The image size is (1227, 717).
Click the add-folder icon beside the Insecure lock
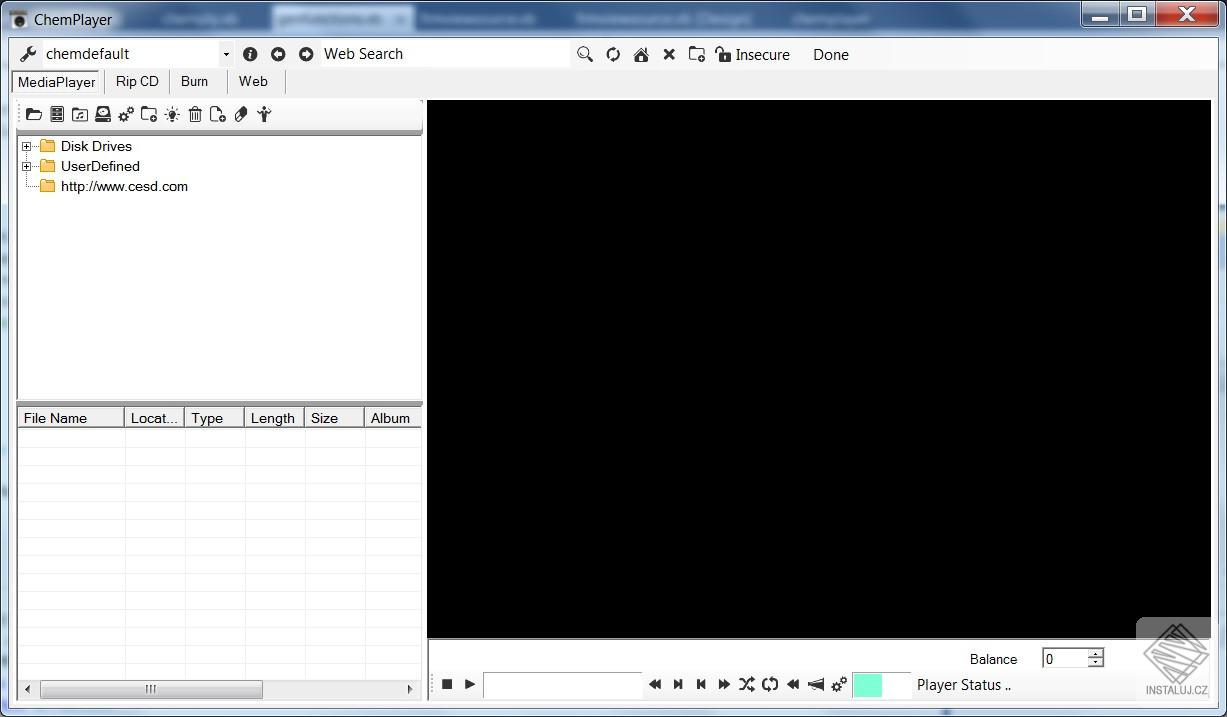(x=697, y=55)
